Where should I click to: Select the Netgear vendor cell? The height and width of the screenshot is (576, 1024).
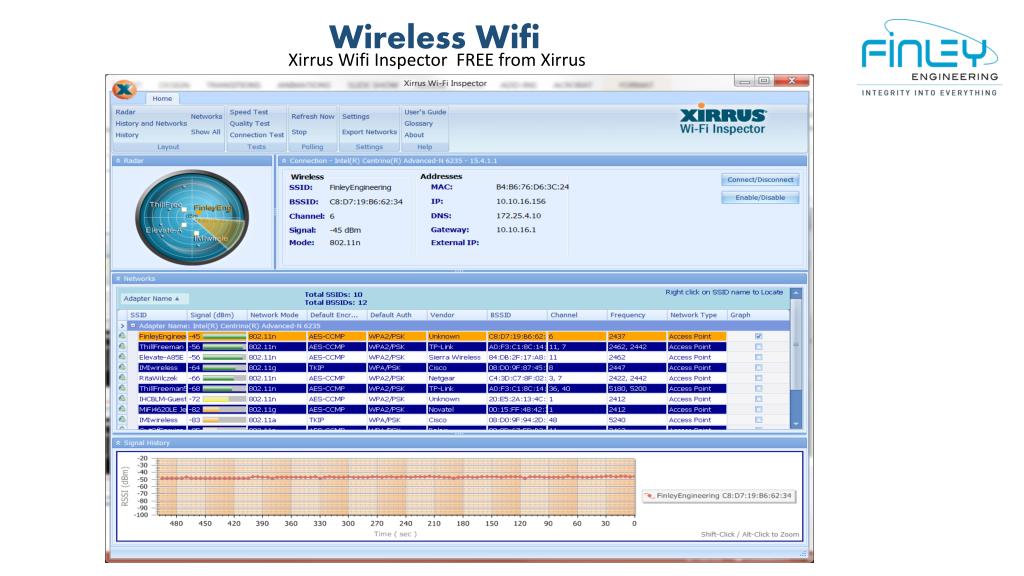(x=456, y=378)
